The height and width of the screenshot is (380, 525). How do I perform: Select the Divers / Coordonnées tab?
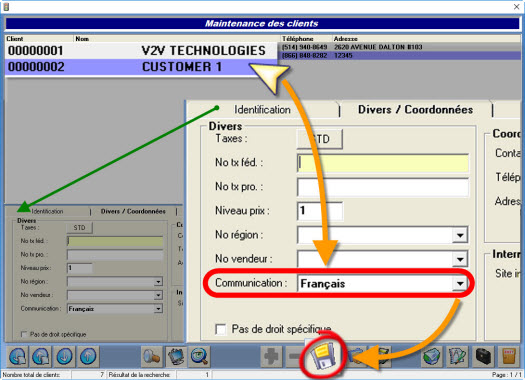point(416,109)
